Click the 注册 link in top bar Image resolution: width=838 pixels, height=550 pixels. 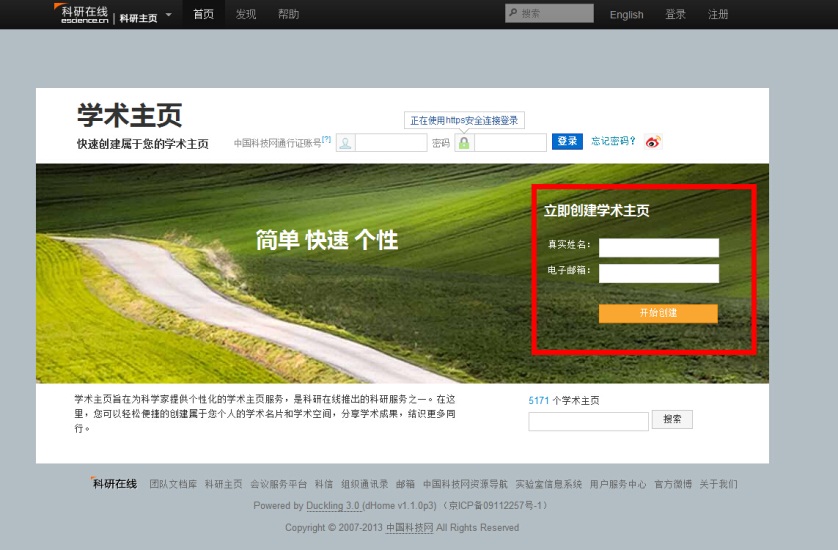[x=718, y=15]
